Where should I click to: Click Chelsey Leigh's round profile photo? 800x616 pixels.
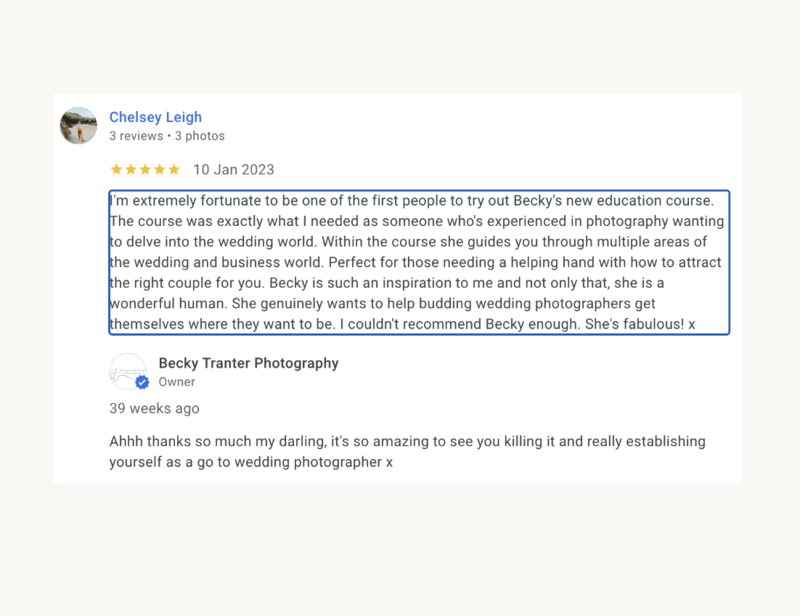[x=79, y=126]
